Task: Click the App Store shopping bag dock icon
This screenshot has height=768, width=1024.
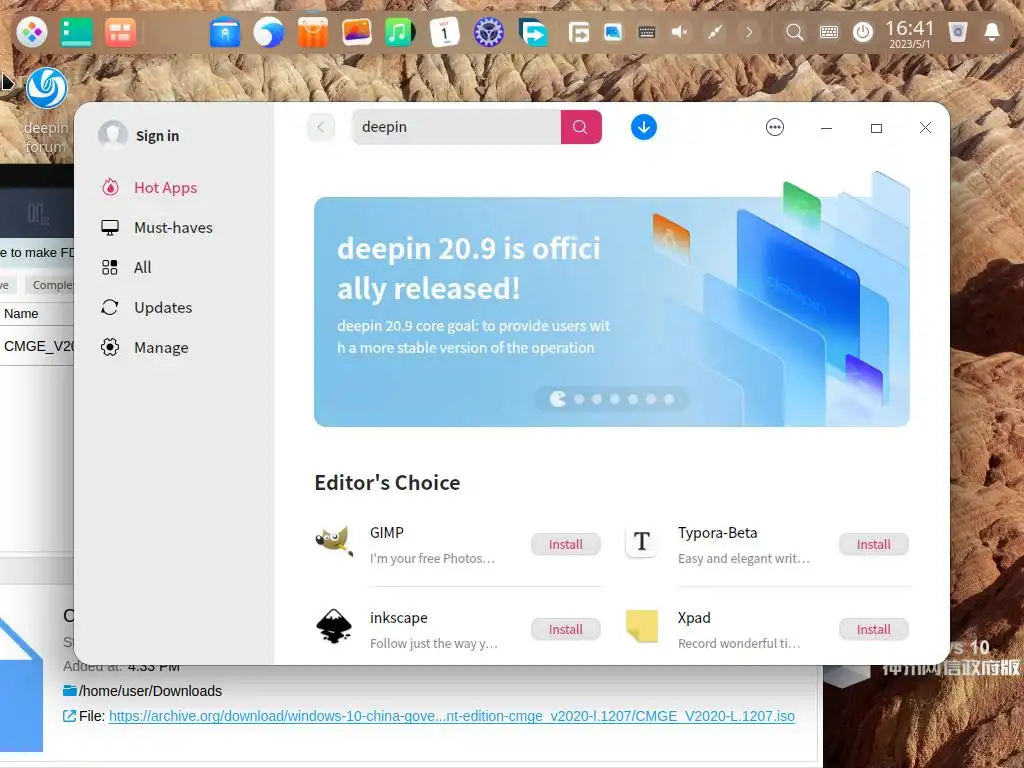Action: [313, 31]
